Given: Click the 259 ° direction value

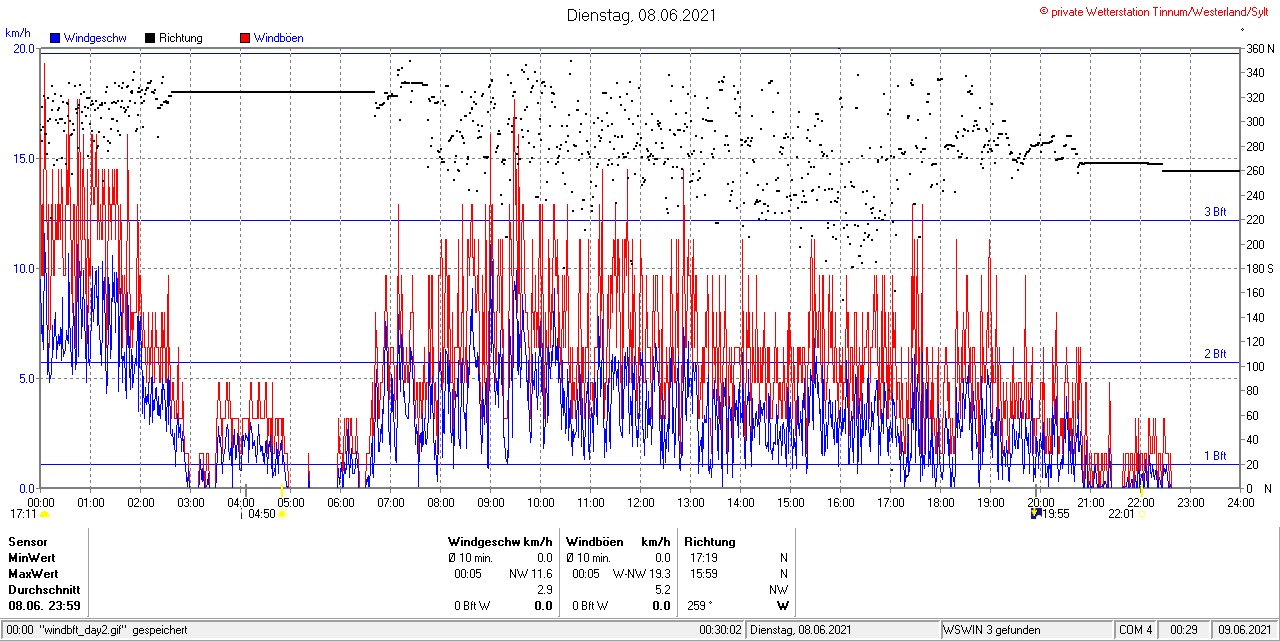Looking at the screenshot, I should tap(701, 606).
